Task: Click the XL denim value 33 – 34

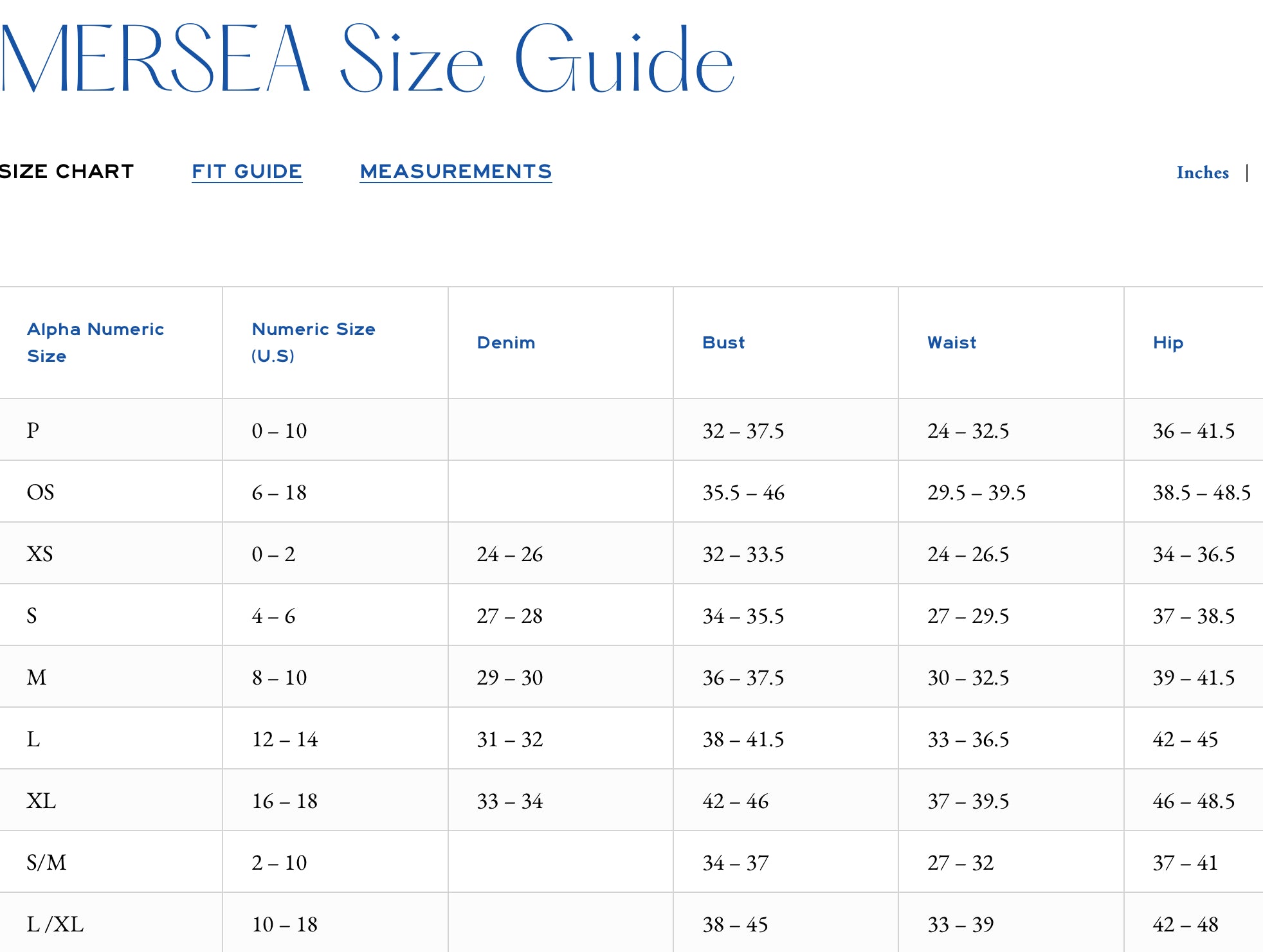Action: tap(509, 801)
